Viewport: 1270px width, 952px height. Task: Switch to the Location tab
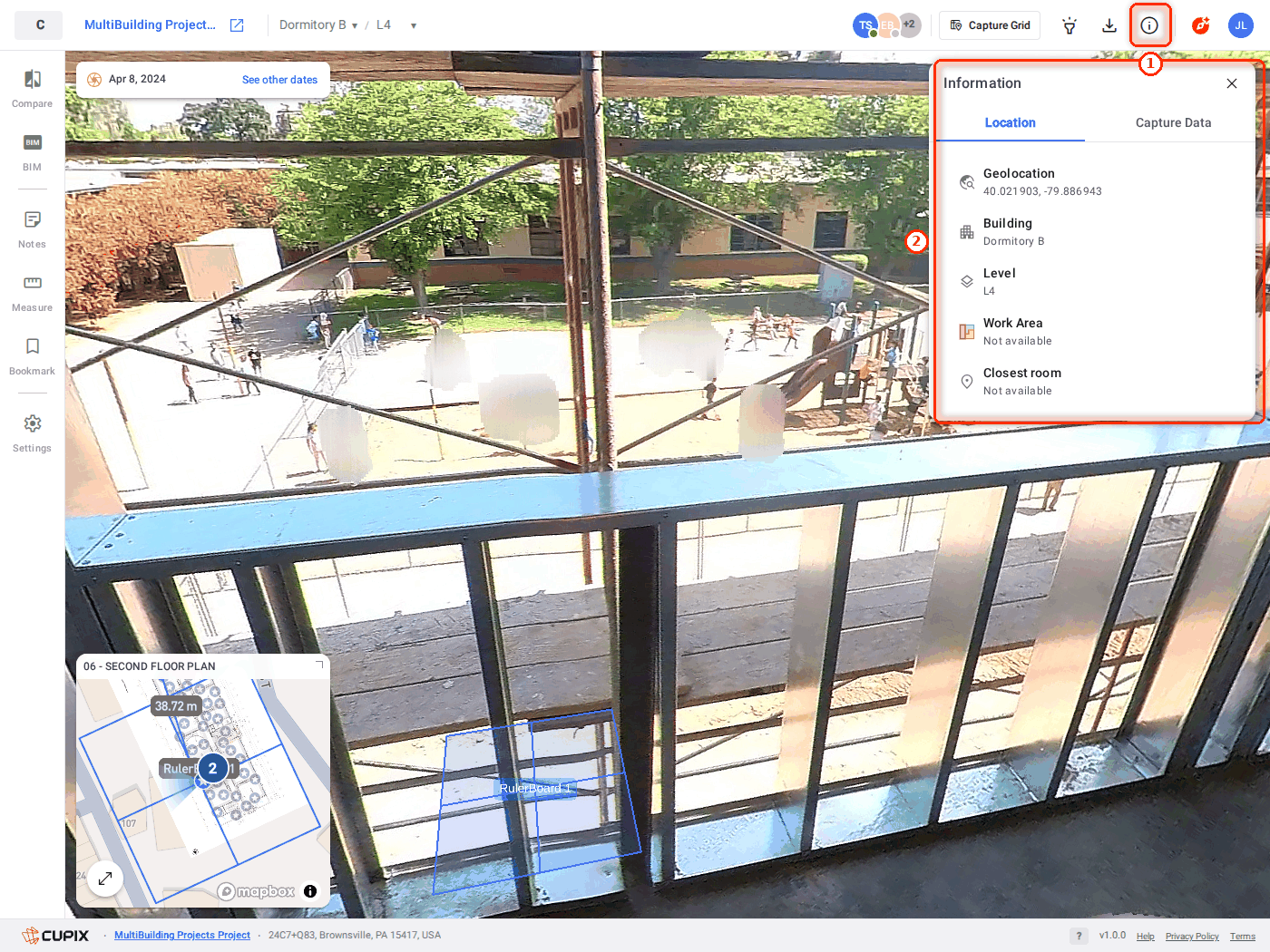tap(1010, 123)
